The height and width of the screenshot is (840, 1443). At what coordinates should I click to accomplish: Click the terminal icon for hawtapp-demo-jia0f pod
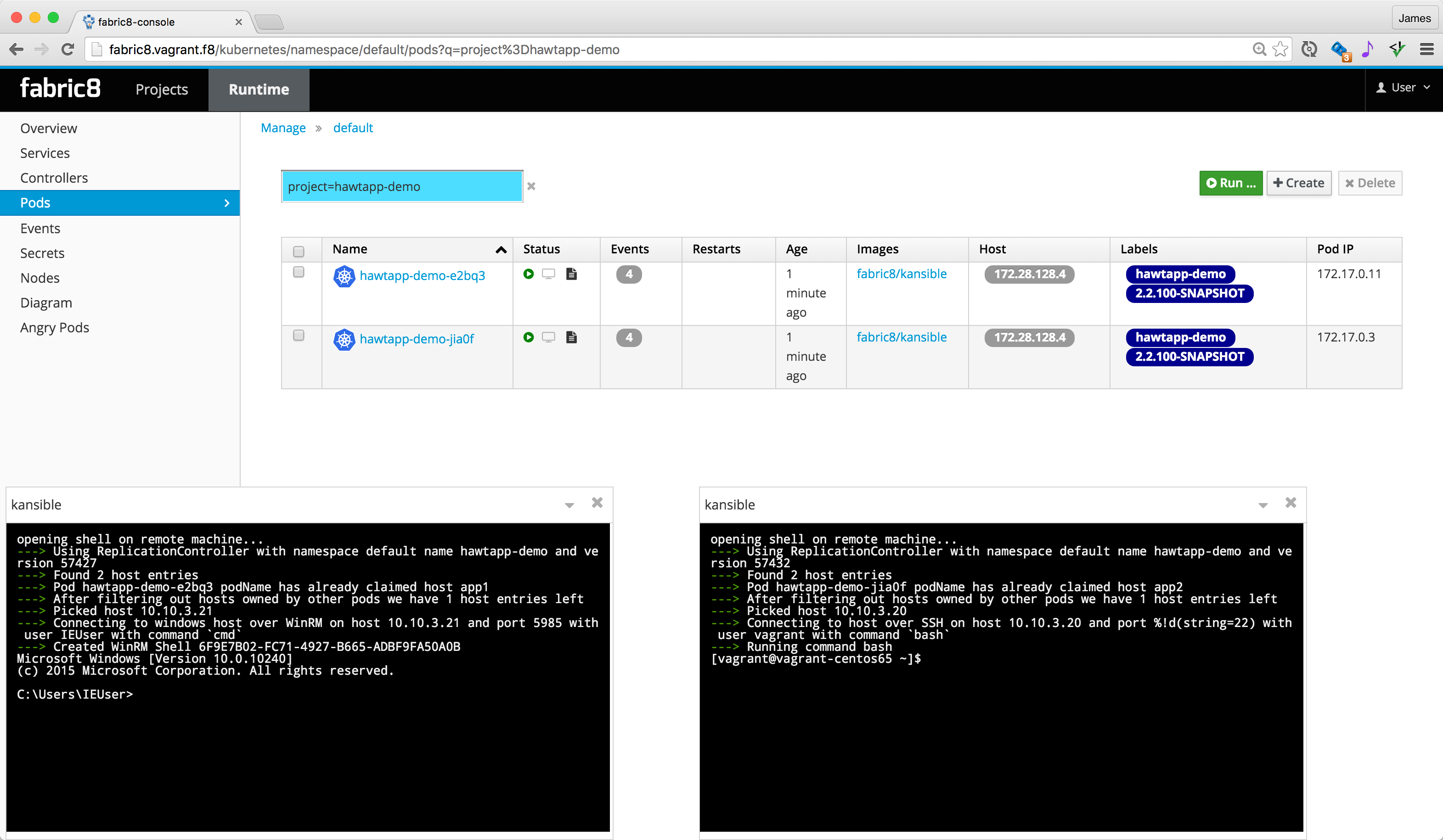coord(548,337)
